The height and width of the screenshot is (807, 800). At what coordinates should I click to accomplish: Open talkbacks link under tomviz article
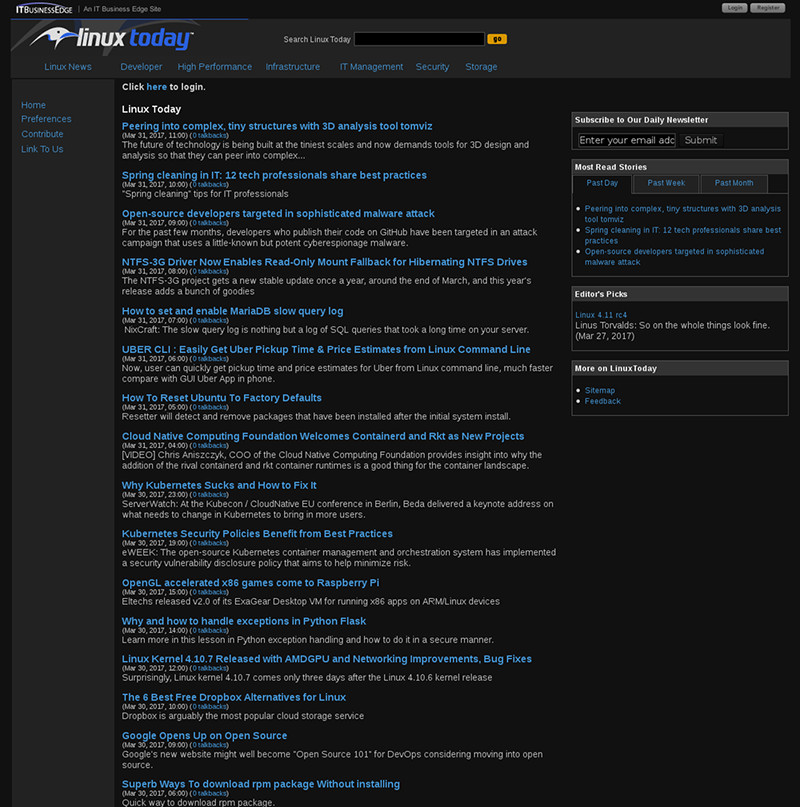click(x=209, y=136)
